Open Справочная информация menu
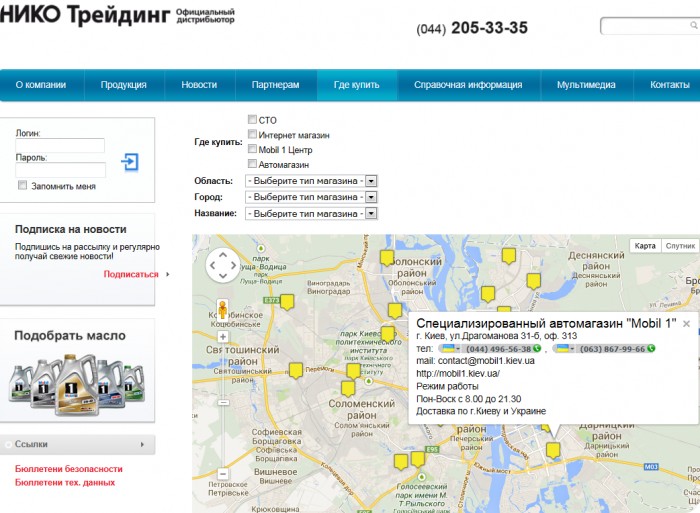This screenshot has height=513, width=700. click(x=468, y=85)
